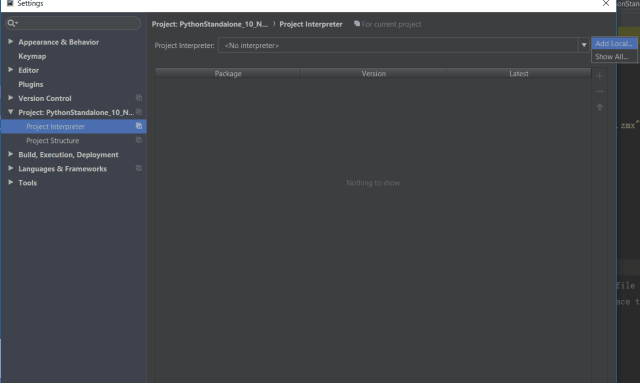Expand the Appearance & Behavior section
Viewport: 640px width, 384px height.
tap(11, 42)
